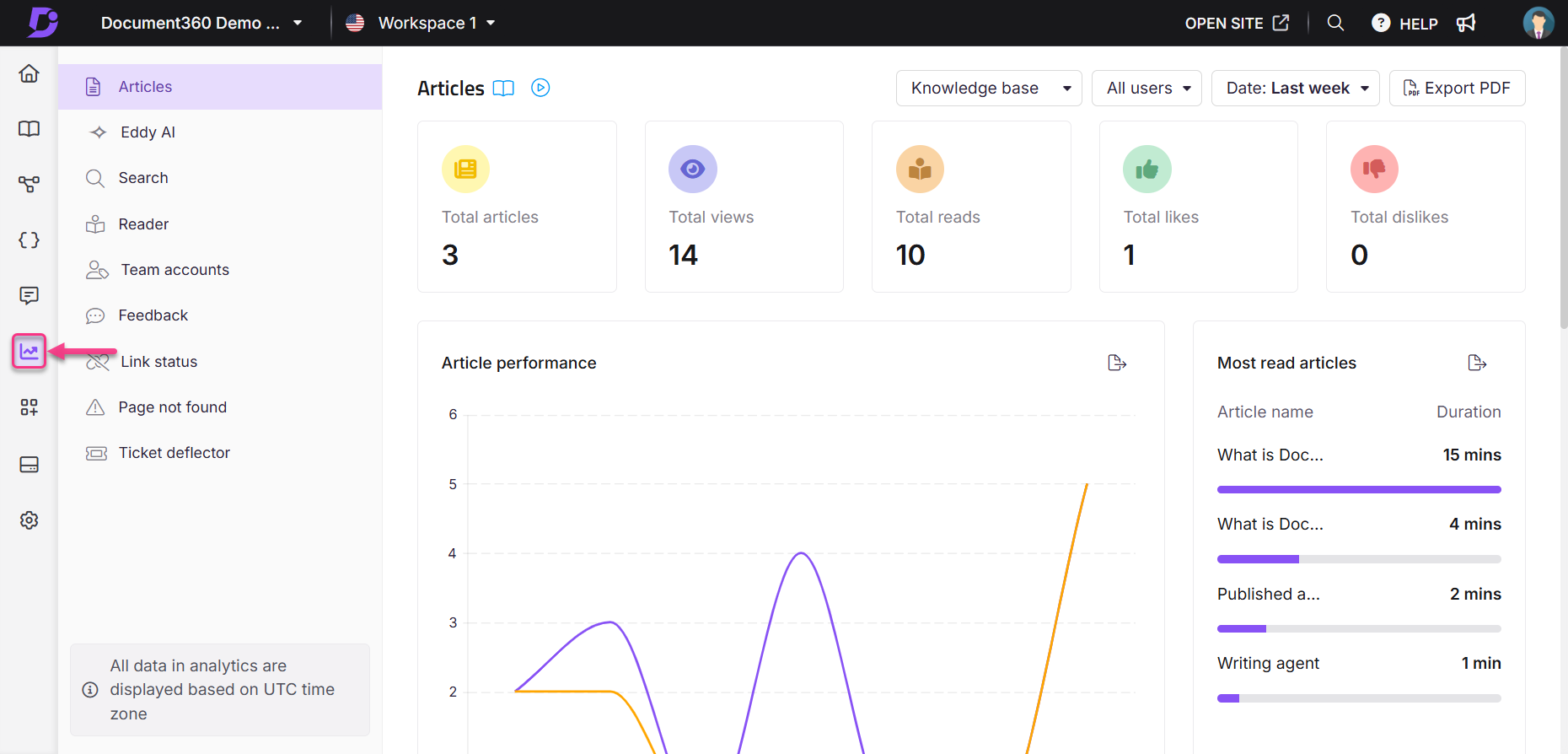Click the Total views eye icon
Image resolution: width=1568 pixels, height=754 pixels.
[693, 170]
